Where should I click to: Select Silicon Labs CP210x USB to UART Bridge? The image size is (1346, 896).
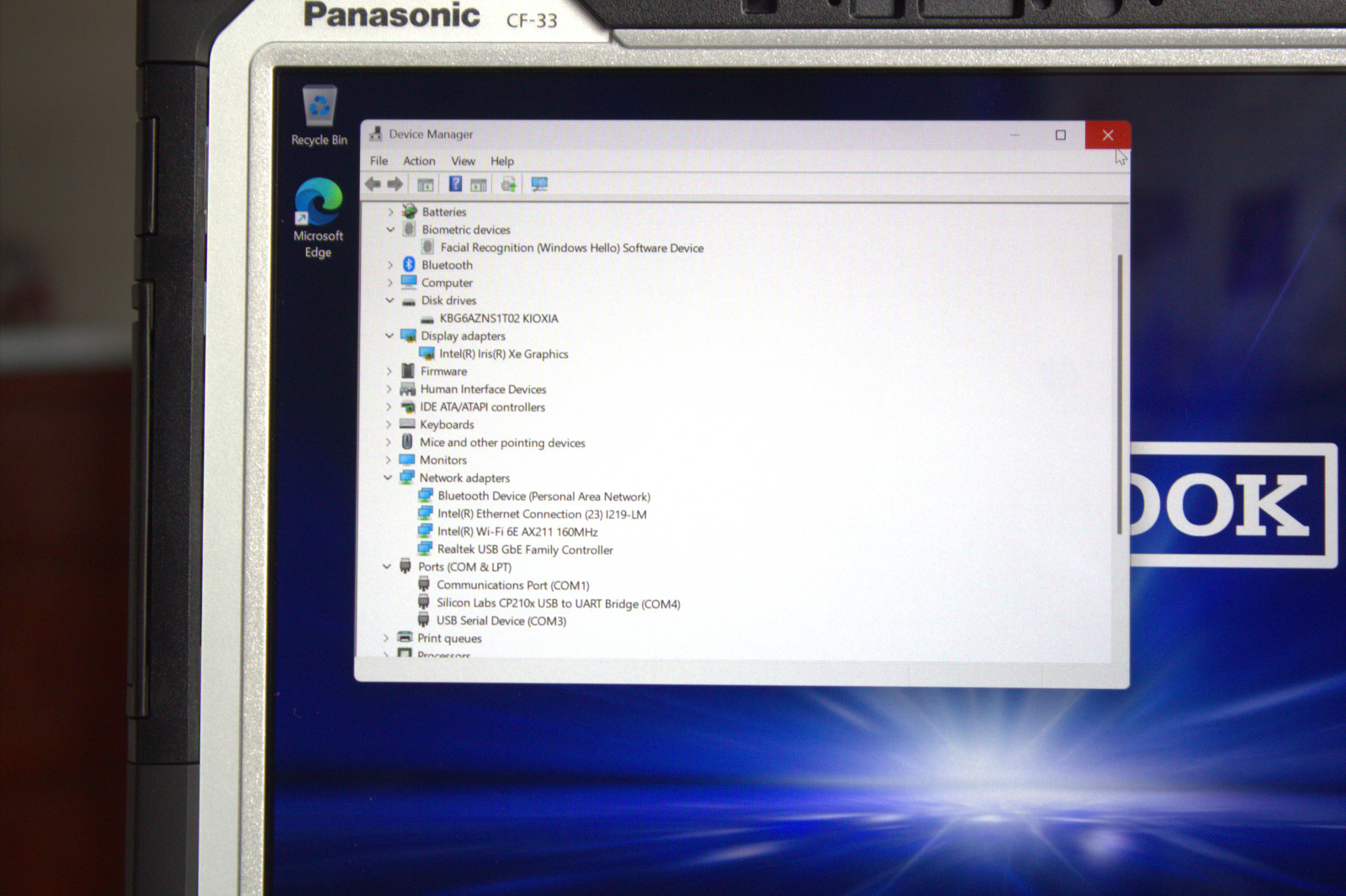(x=558, y=603)
